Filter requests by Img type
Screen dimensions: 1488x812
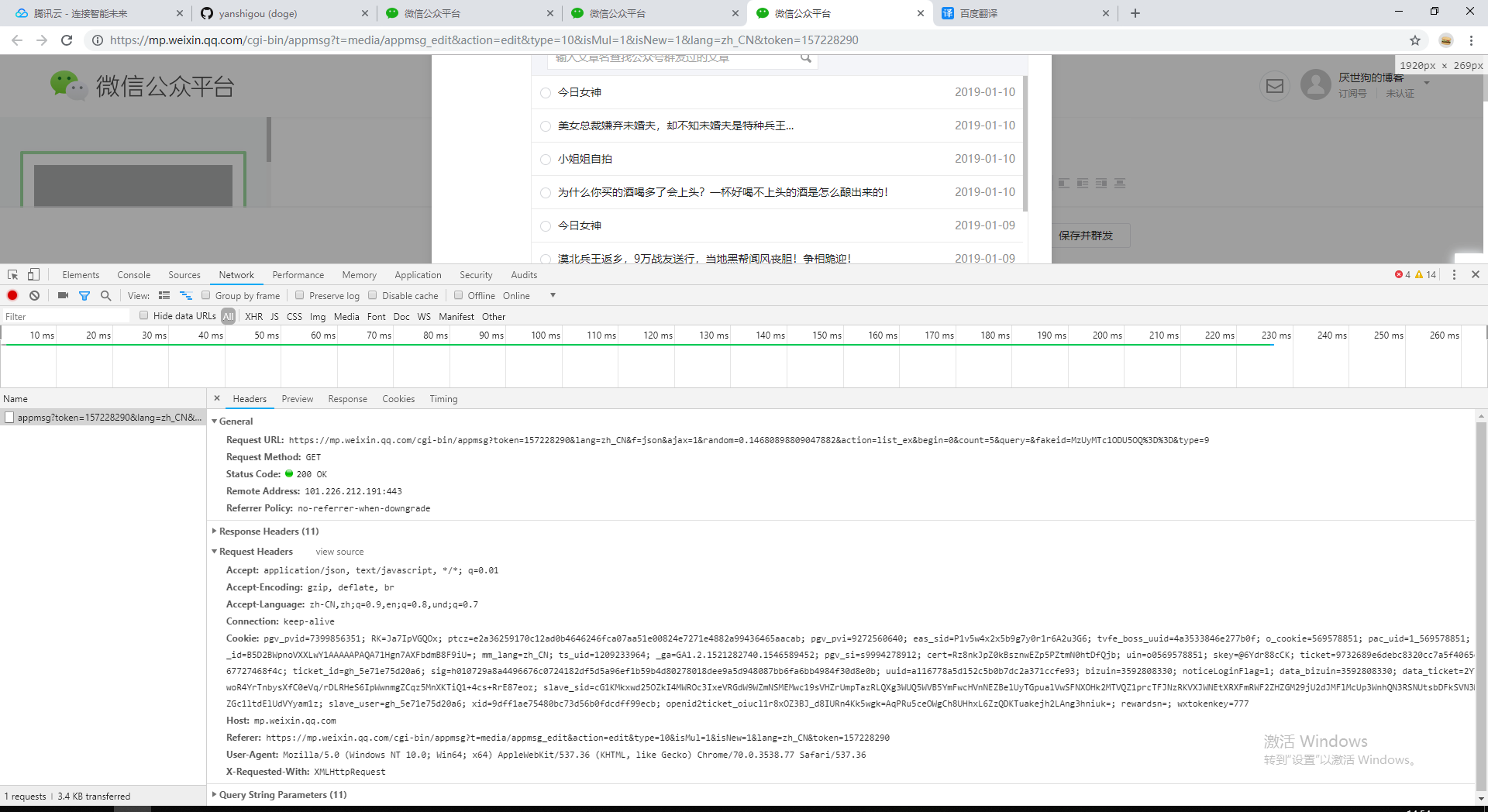318,316
